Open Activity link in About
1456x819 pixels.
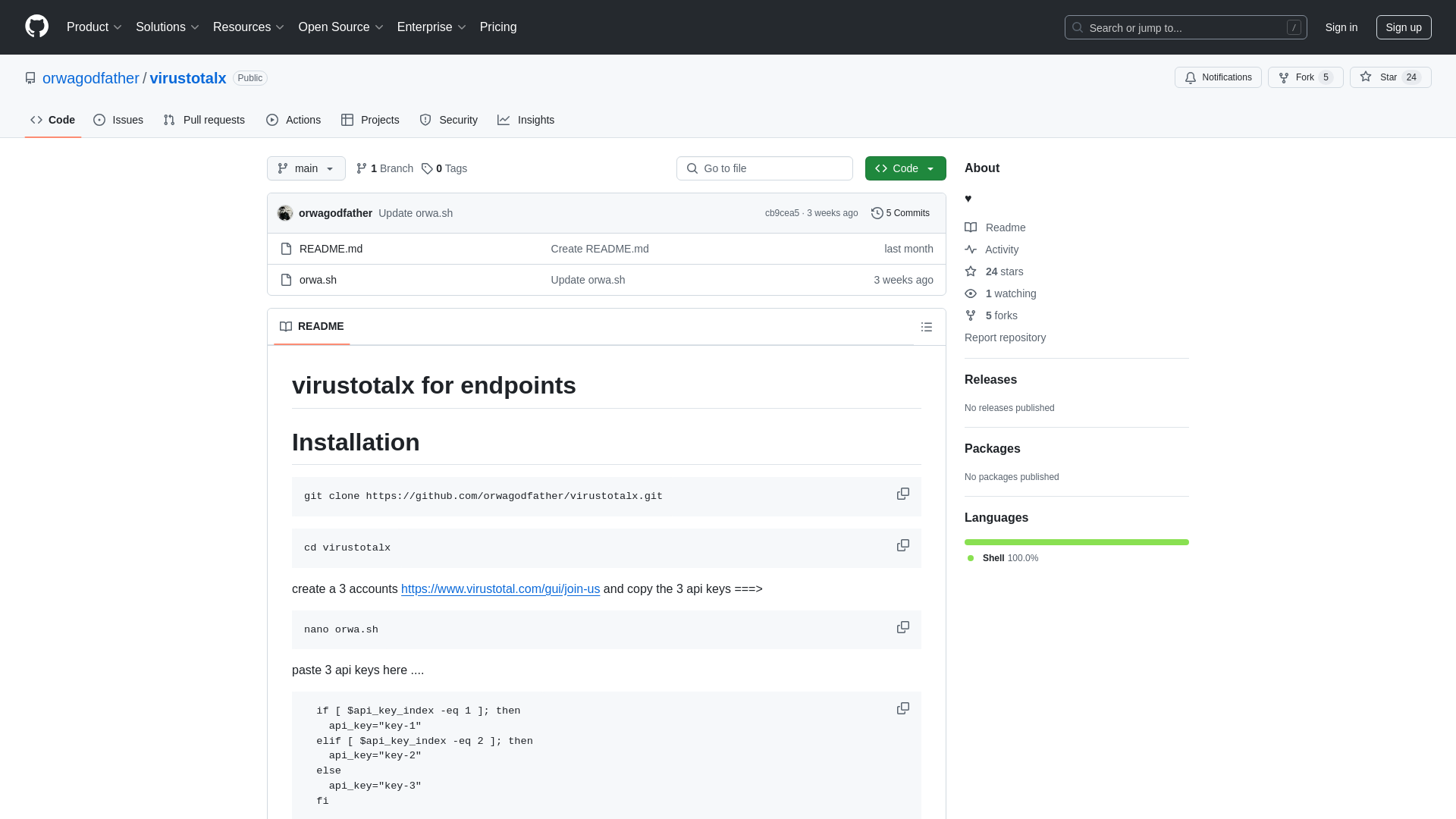992,249
